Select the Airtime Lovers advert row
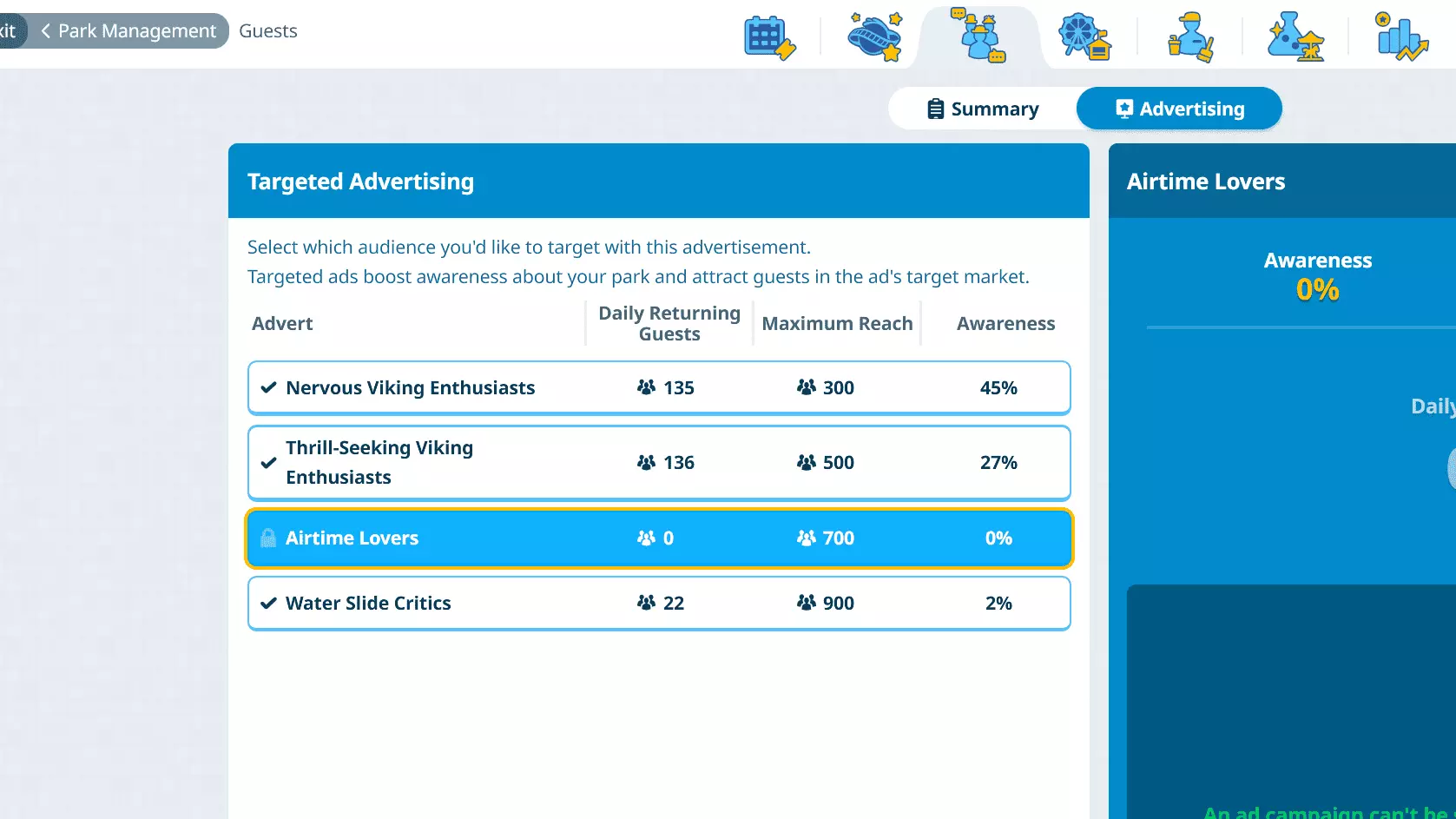Image resolution: width=1456 pixels, height=819 pixels. (658, 538)
